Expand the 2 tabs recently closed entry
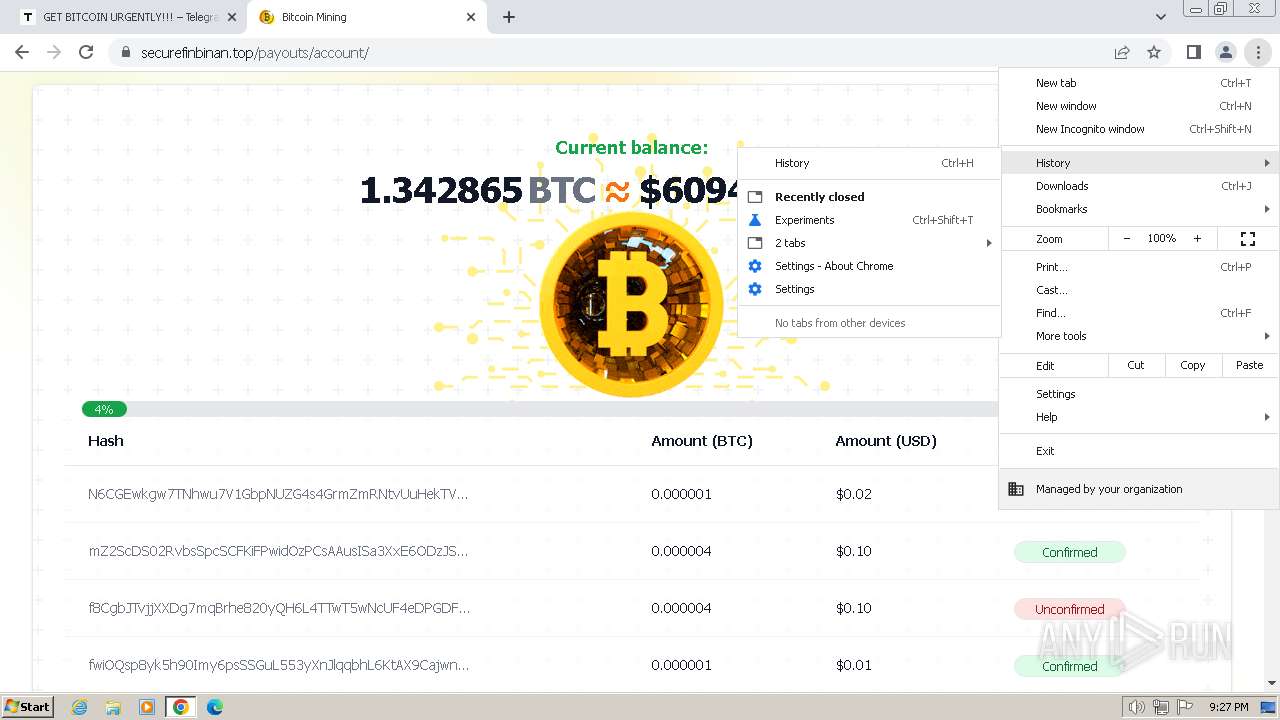Screen dimensions: 1280x720 tap(869, 243)
